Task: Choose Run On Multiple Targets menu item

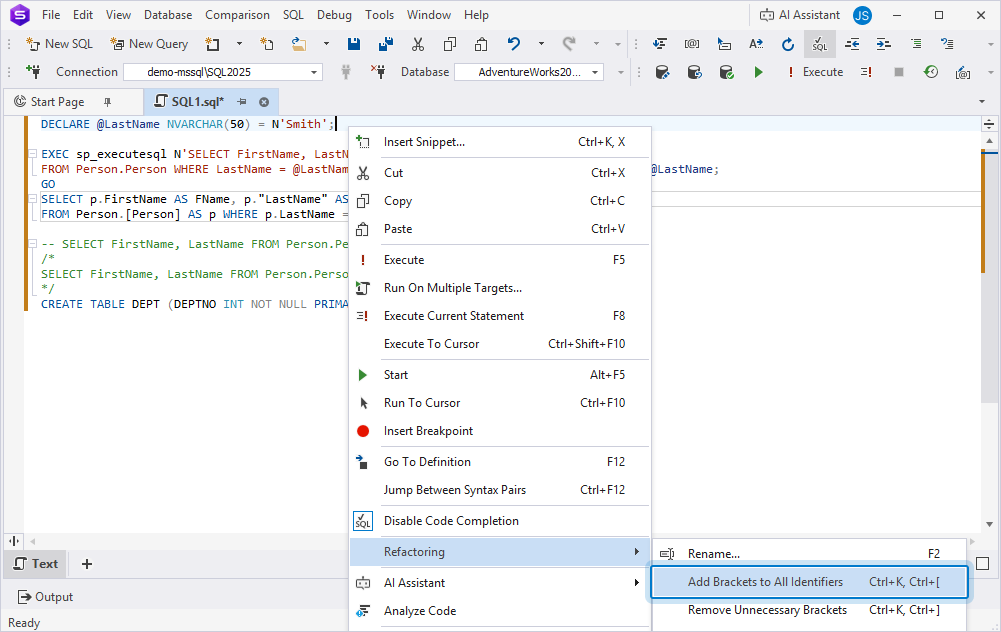Action: click(x=500, y=288)
